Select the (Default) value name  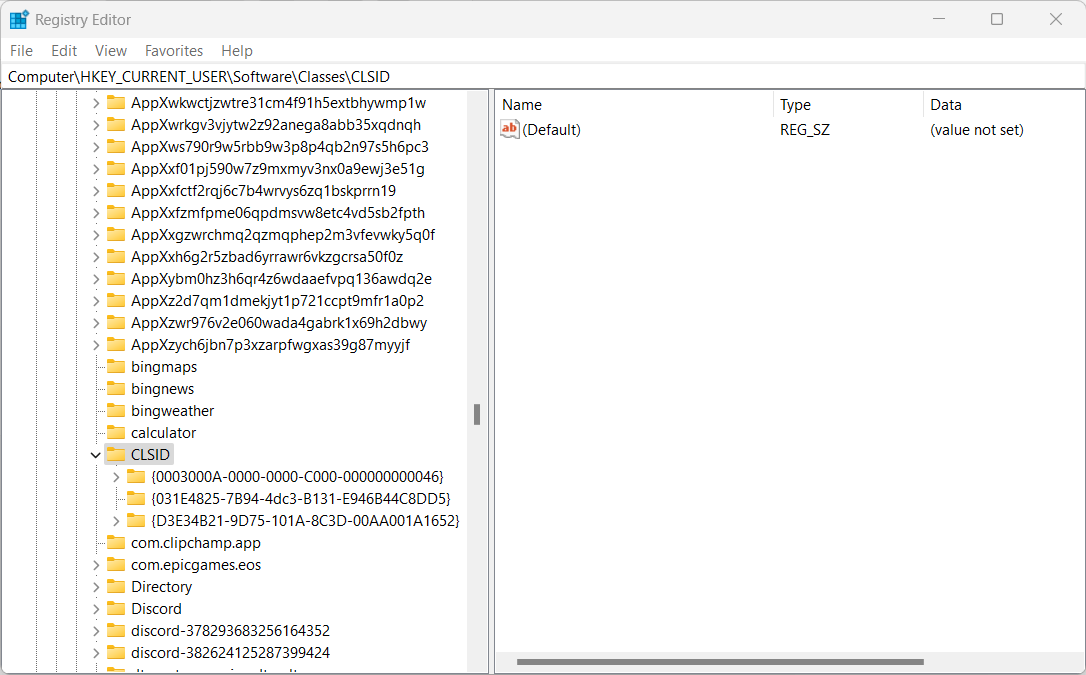551,130
